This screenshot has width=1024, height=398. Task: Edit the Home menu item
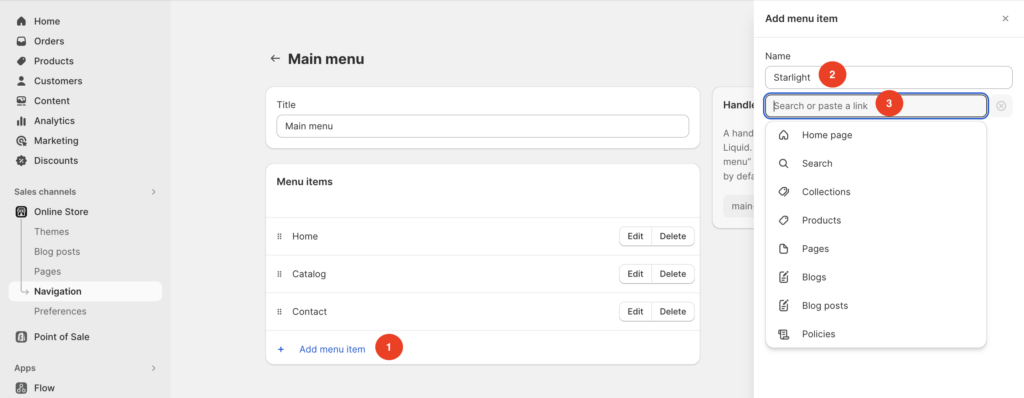[635, 237]
